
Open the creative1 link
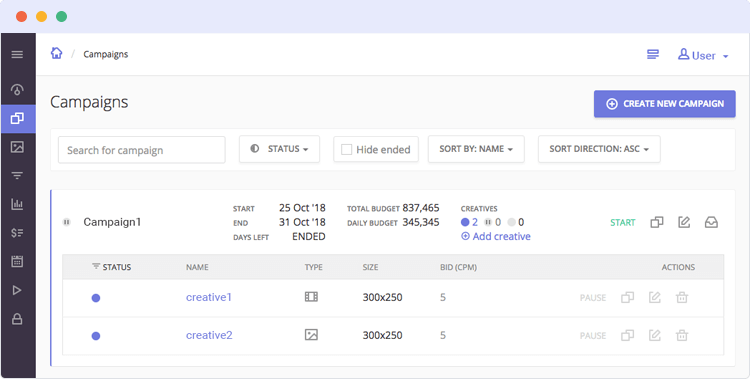click(209, 297)
